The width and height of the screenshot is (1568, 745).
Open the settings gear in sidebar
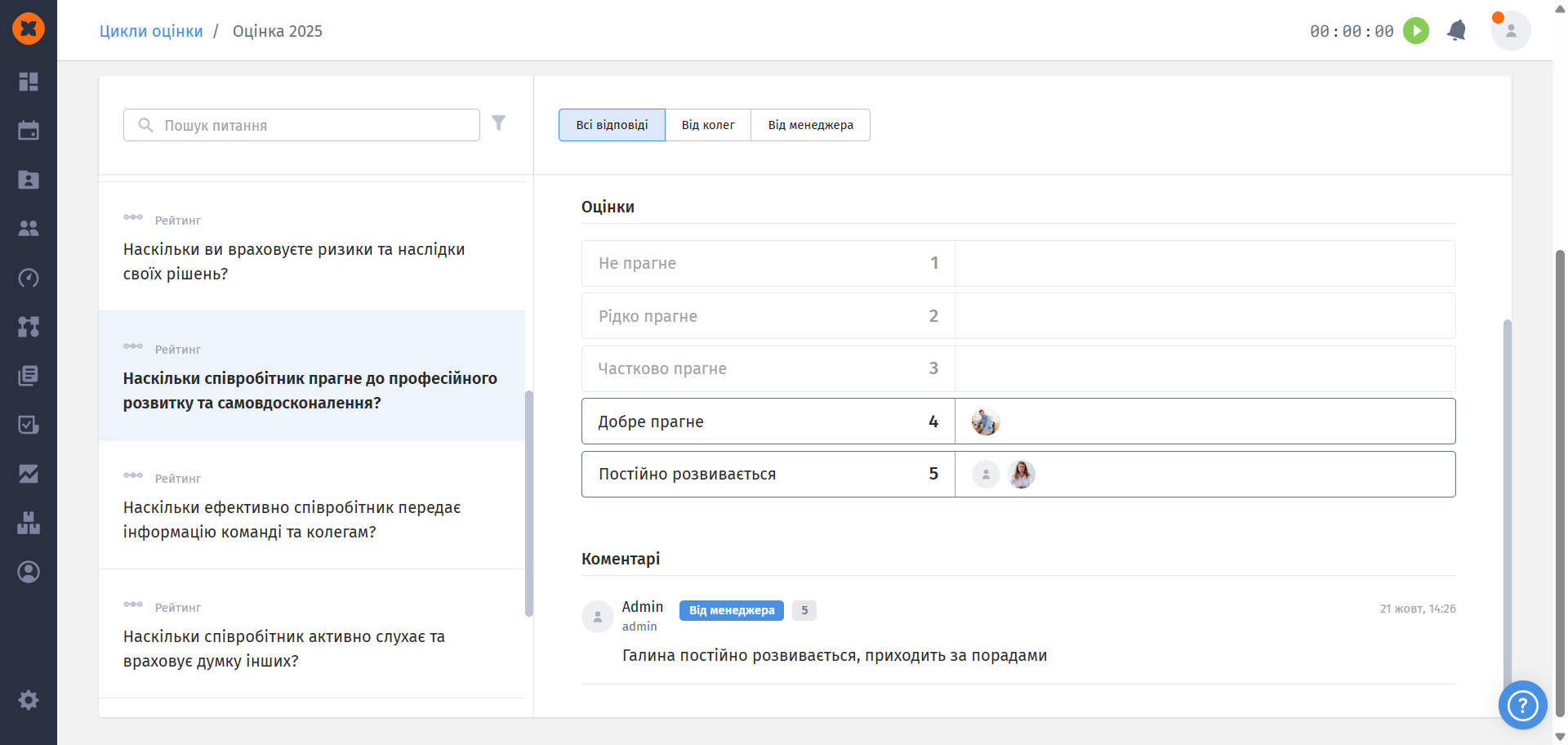tap(29, 700)
